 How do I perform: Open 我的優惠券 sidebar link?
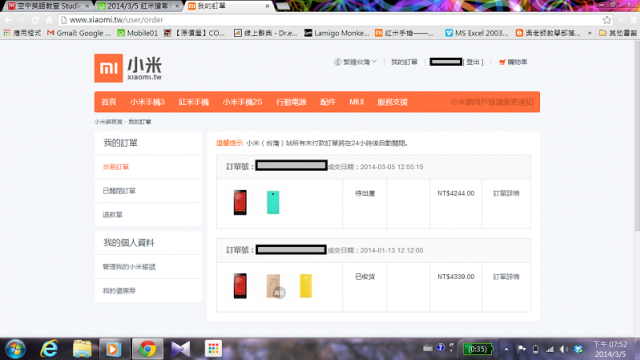click(119, 291)
